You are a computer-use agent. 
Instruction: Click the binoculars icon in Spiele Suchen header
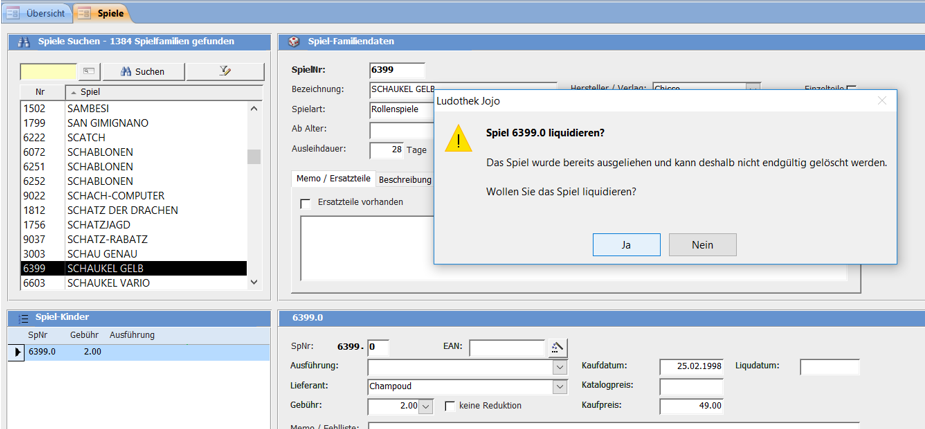[x=24, y=42]
